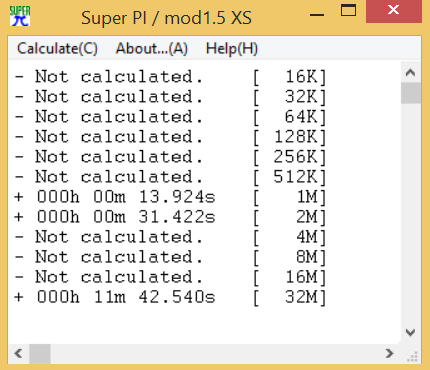Select the 8M not calculated row
The height and width of the screenshot is (370, 430).
(171, 257)
